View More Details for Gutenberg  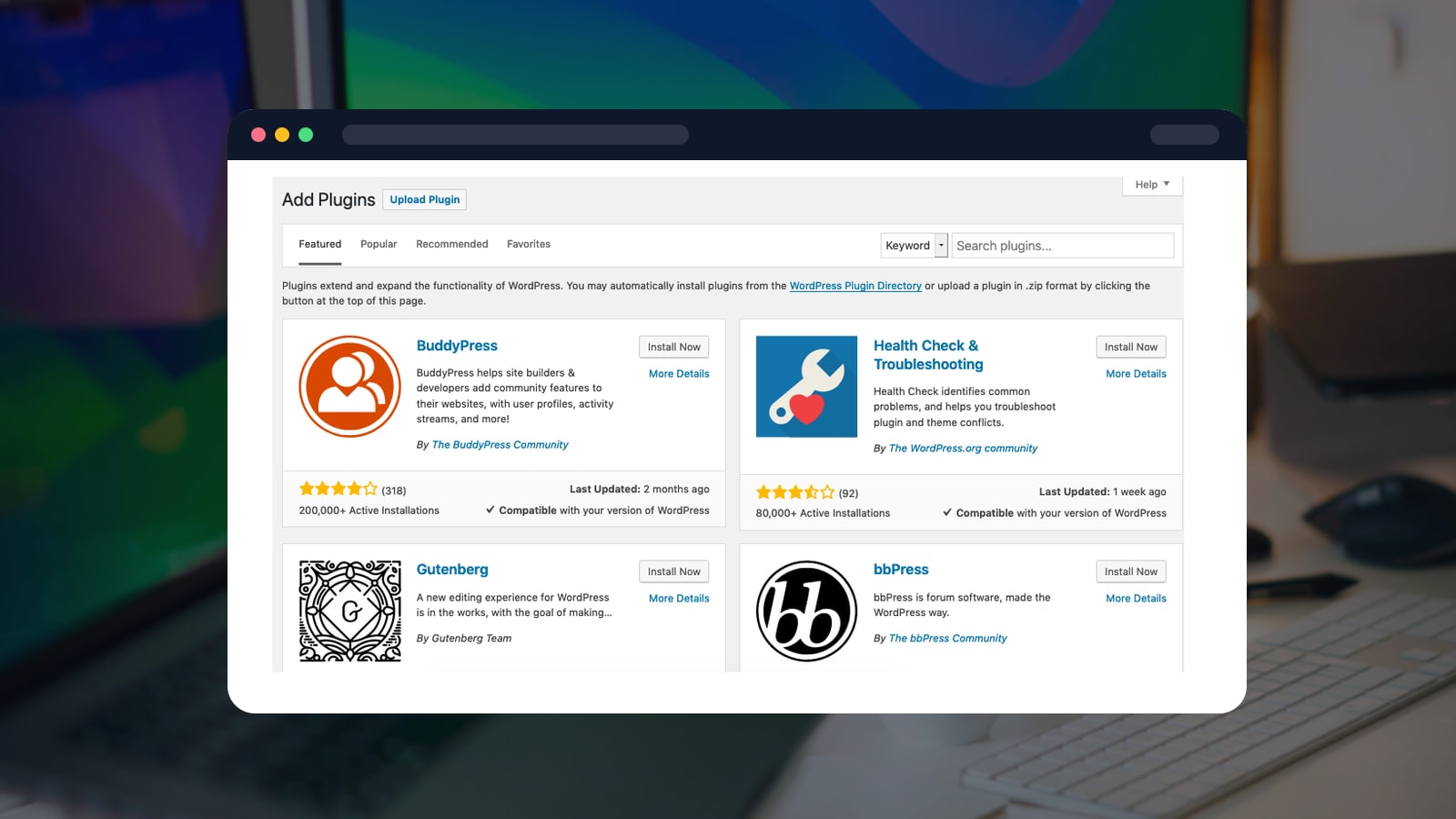pos(678,598)
